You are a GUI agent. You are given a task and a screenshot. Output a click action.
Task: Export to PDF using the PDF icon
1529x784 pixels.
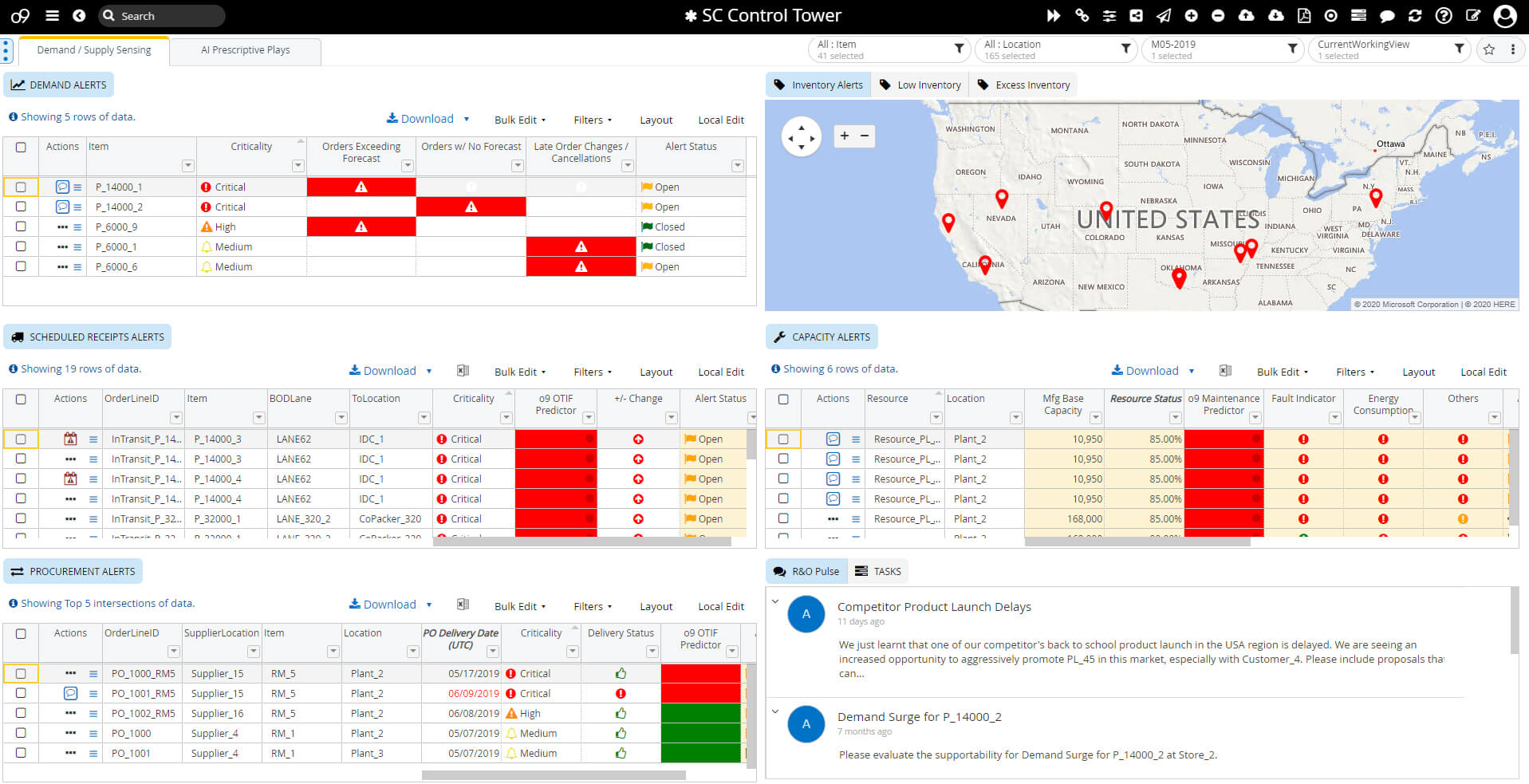1304,16
